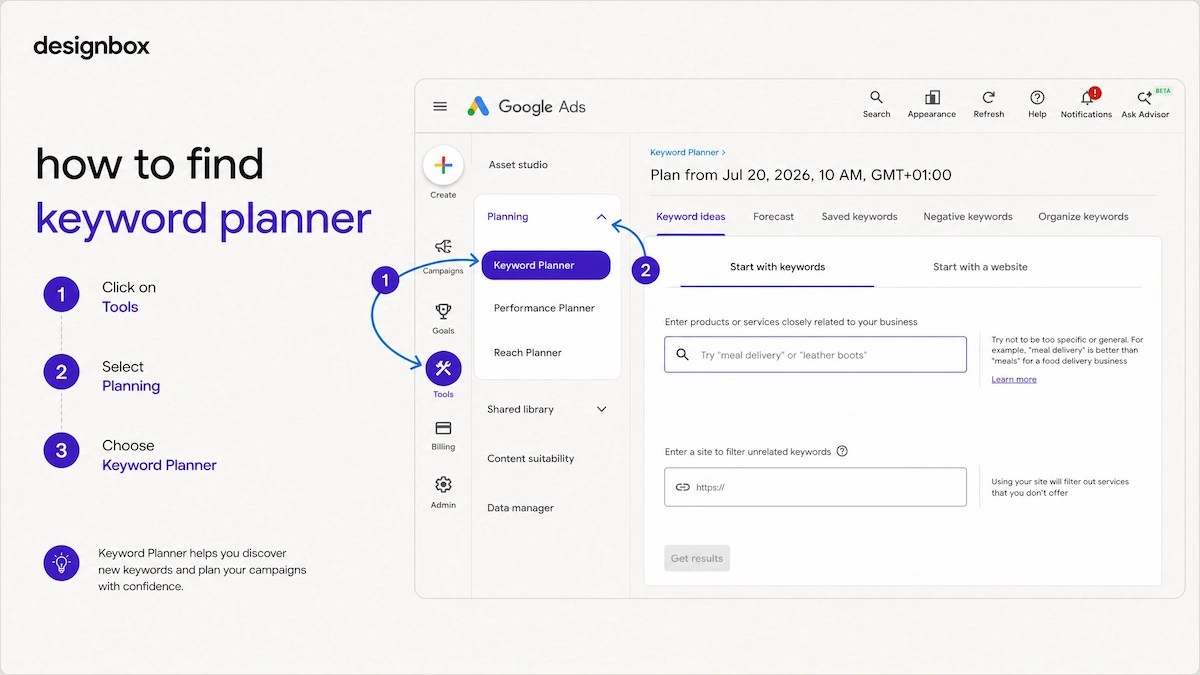Image resolution: width=1200 pixels, height=675 pixels.
Task: Select Keyword Planner menu item
Action: click(545, 265)
